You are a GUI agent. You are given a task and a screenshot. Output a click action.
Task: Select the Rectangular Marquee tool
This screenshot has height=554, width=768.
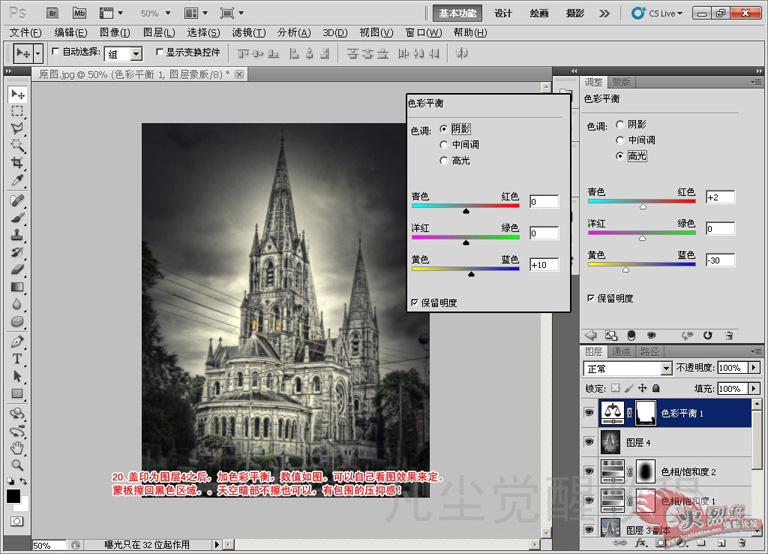pyautogui.click(x=18, y=111)
